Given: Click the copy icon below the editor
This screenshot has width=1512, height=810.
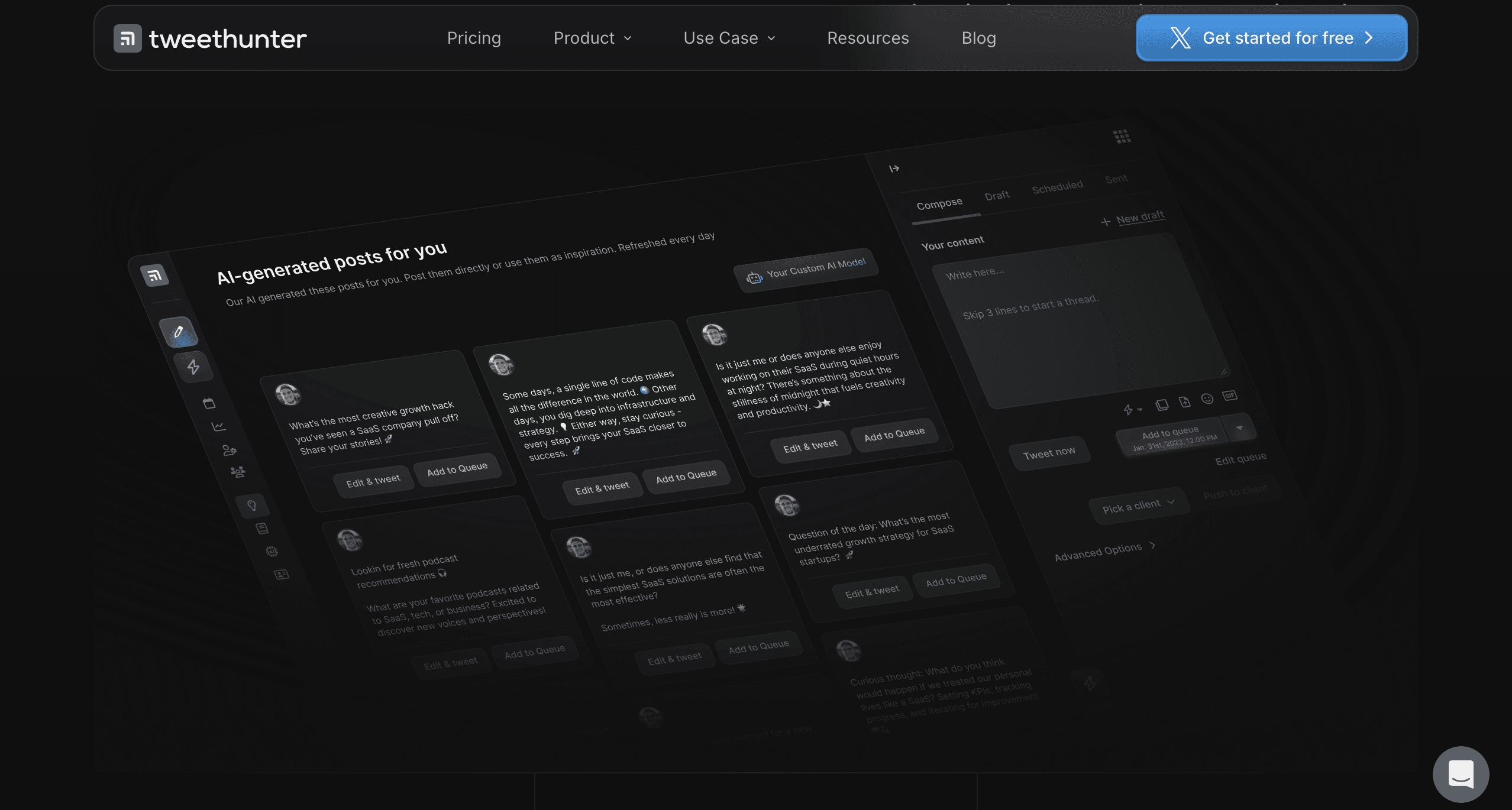Looking at the screenshot, I should pyautogui.click(x=1162, y=405).
